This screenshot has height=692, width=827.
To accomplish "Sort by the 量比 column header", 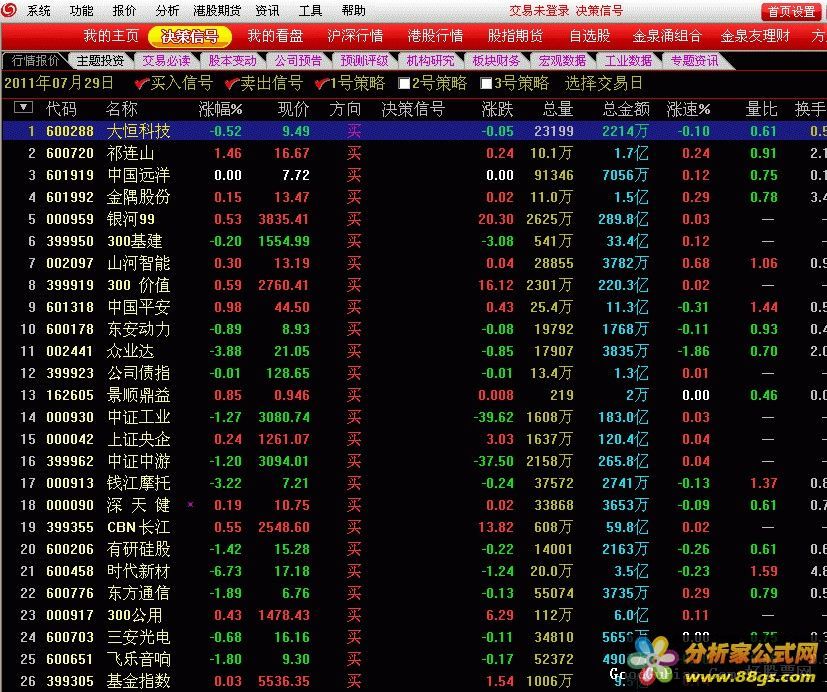I will [762, 109].
